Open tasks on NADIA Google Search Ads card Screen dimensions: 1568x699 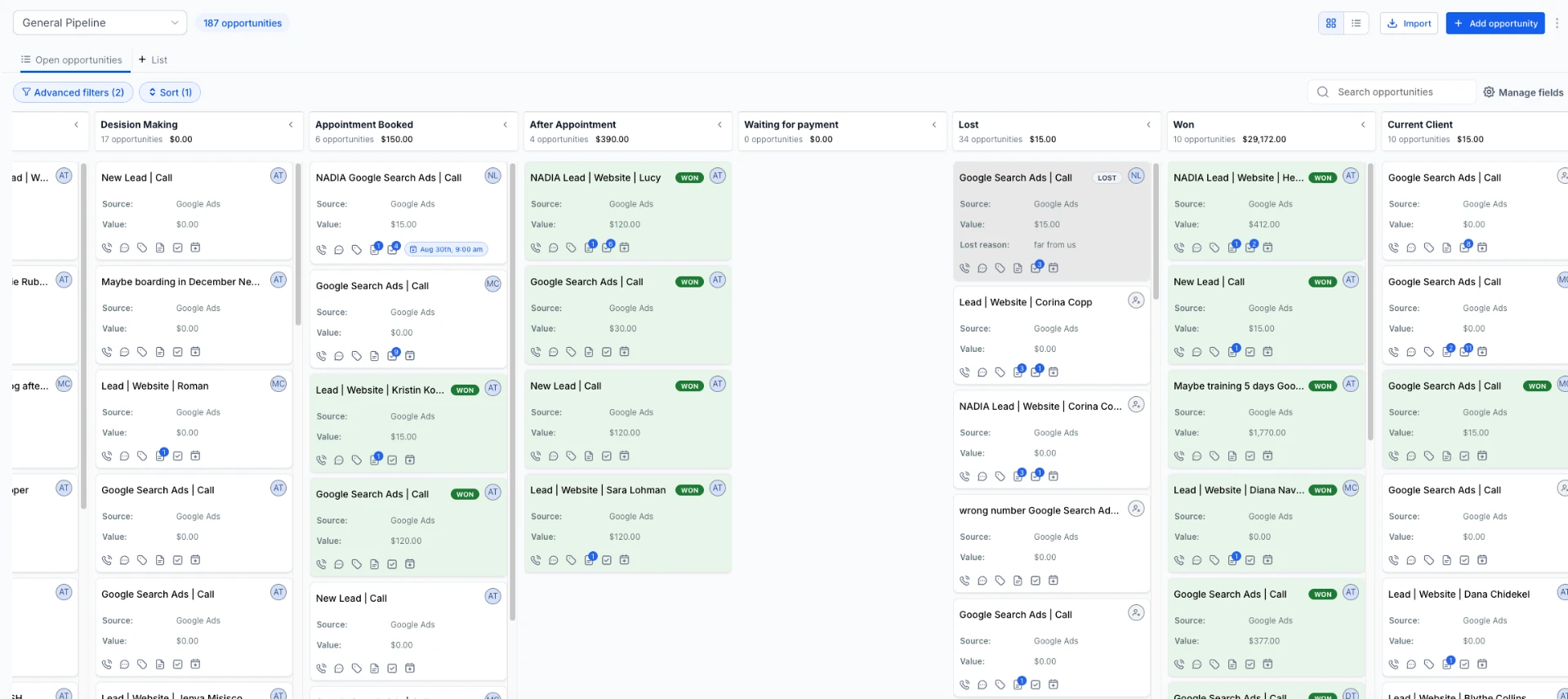click(x=393, y=250)
